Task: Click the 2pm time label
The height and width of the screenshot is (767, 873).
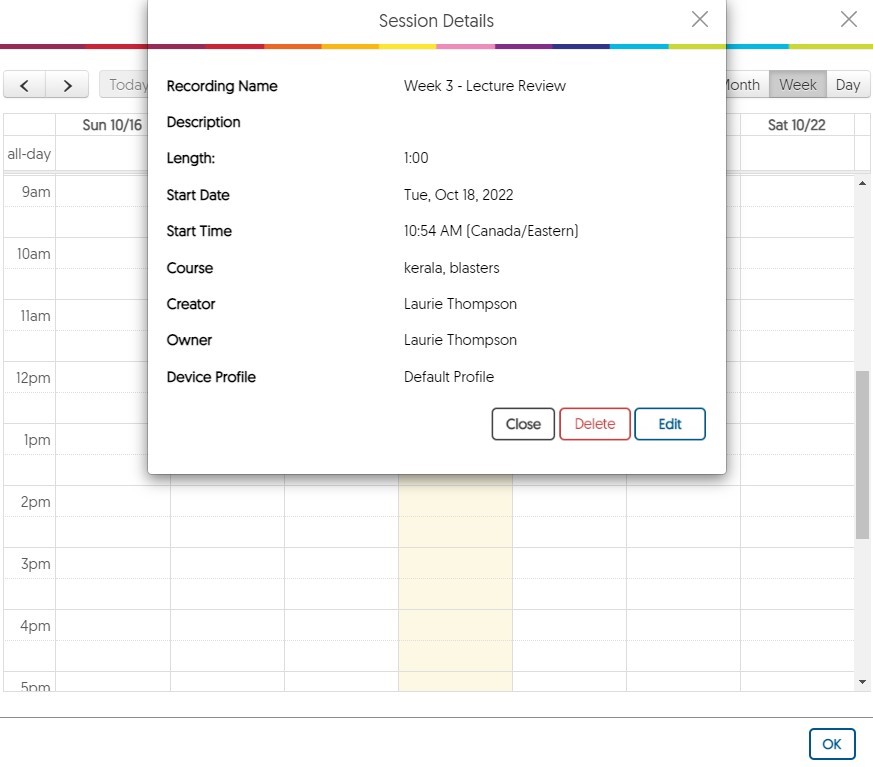Action: coord(35,502)
